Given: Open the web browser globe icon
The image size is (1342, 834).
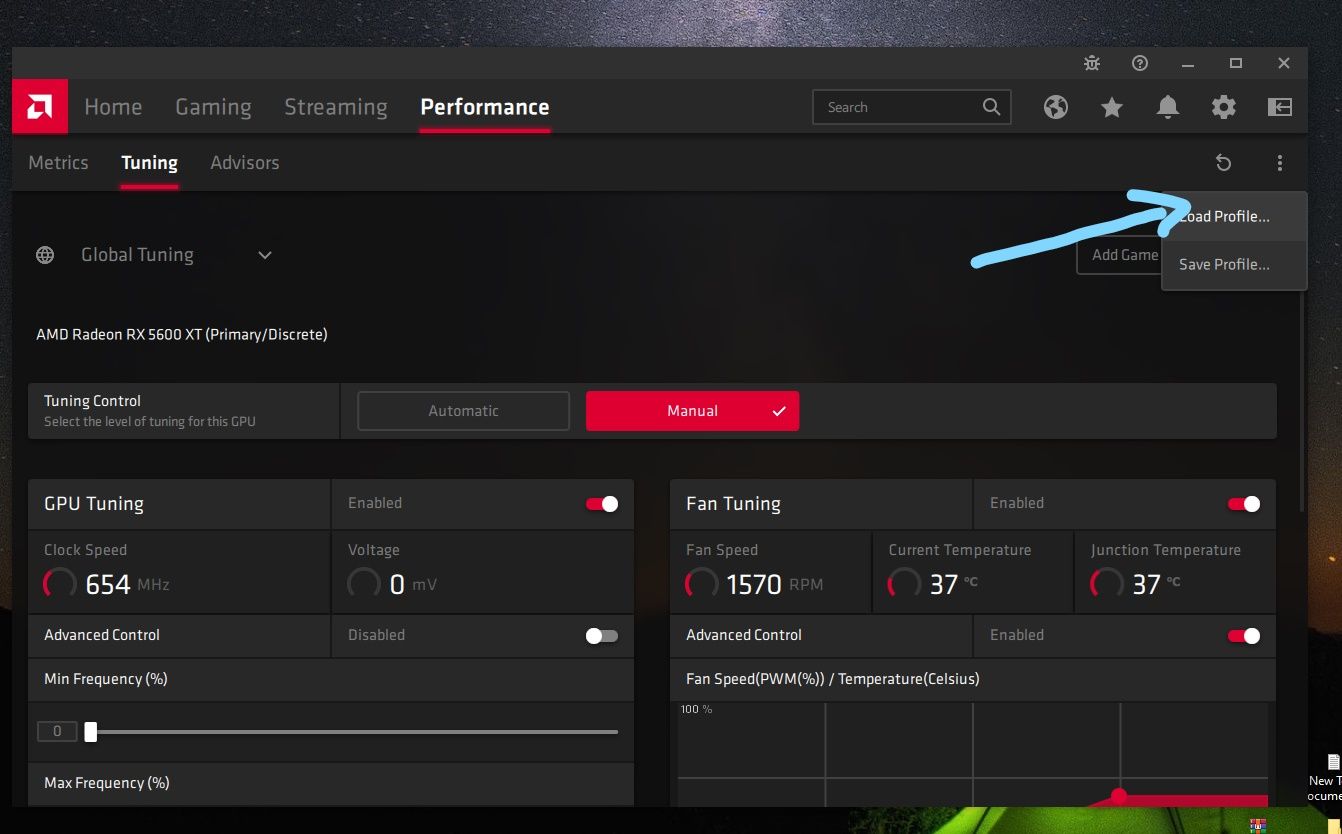Looking at the screenshot, I should coord(1056,107).
